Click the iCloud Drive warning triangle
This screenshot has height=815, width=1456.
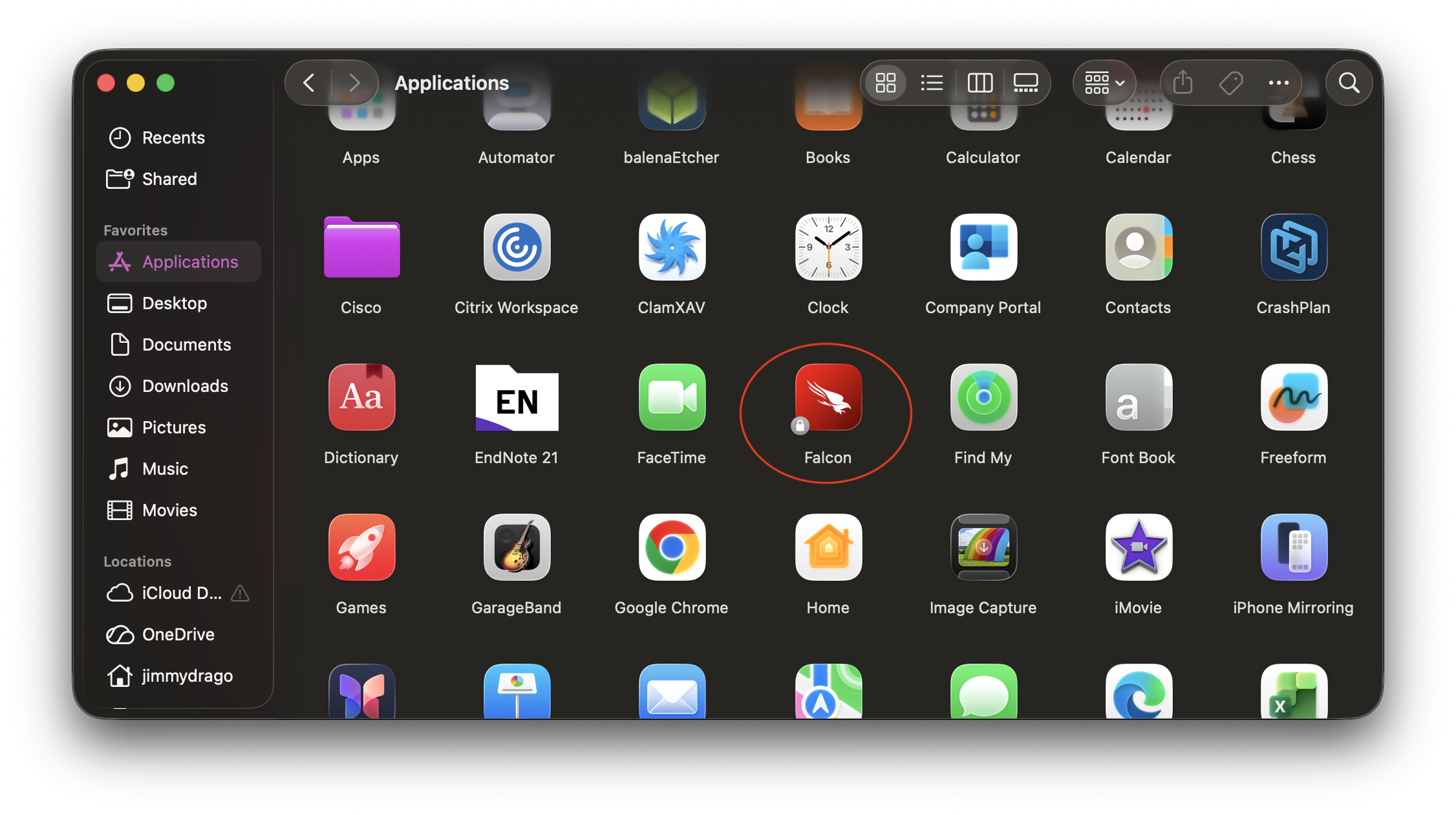coord(240,593)
